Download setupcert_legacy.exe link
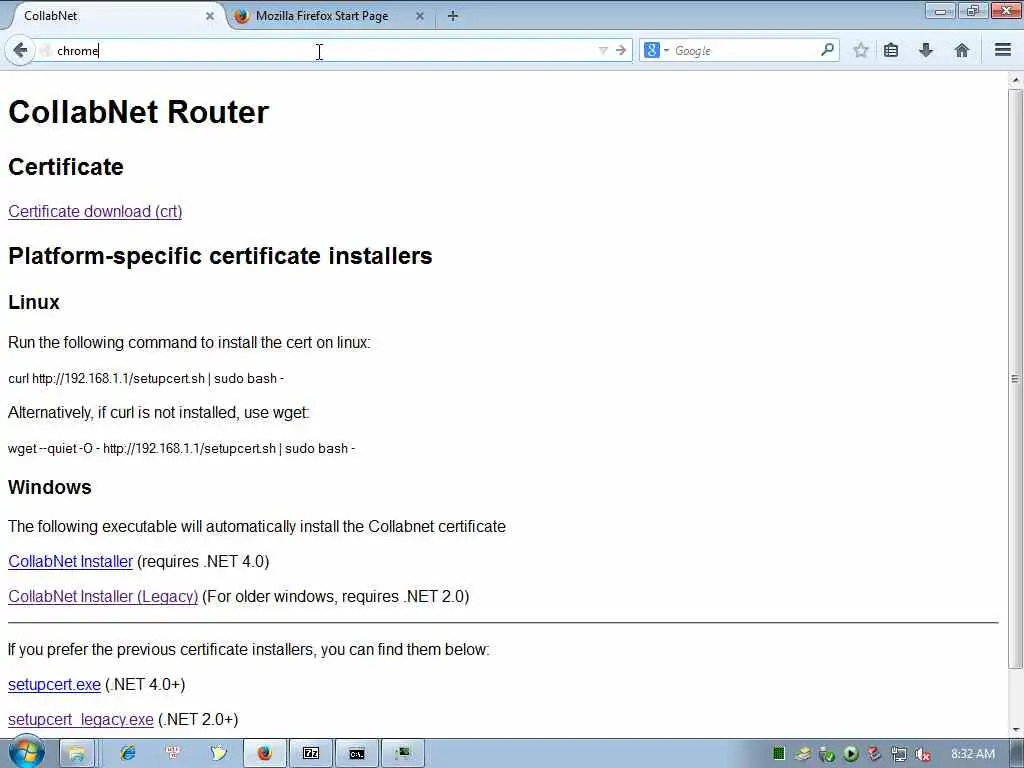1024x768 pixels. point(81,719)
